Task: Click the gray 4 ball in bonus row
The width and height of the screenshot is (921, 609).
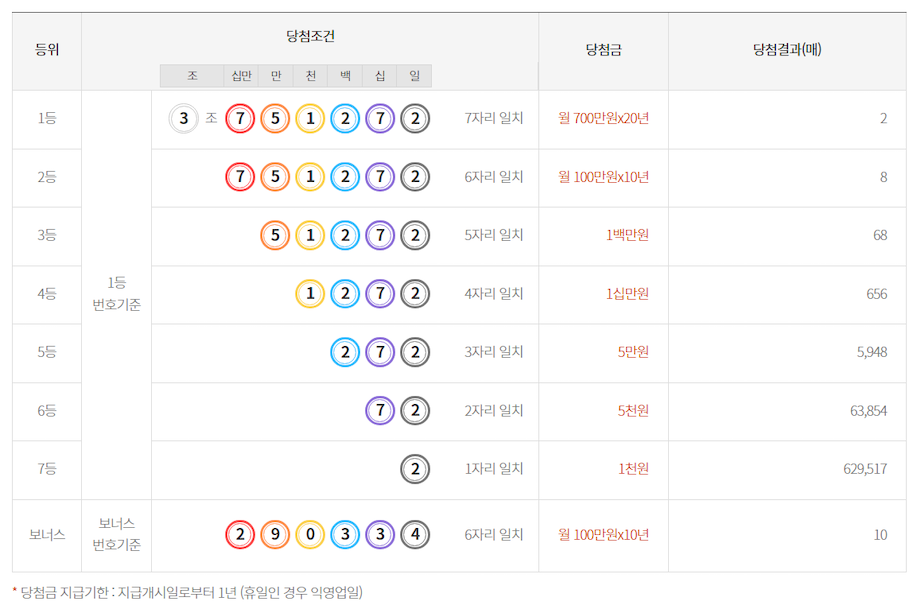Action: [414, 535]
